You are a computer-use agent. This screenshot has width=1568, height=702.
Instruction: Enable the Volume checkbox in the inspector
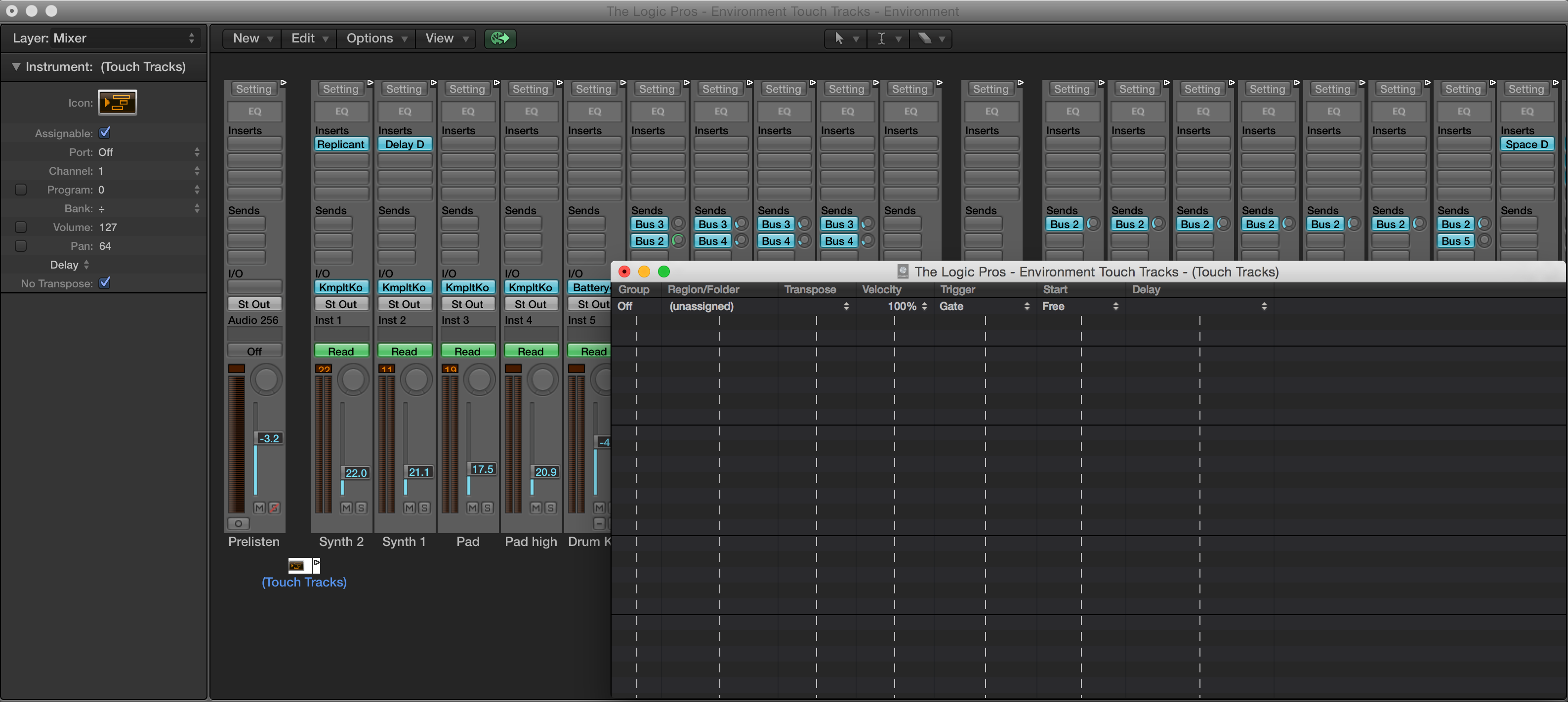20,227
